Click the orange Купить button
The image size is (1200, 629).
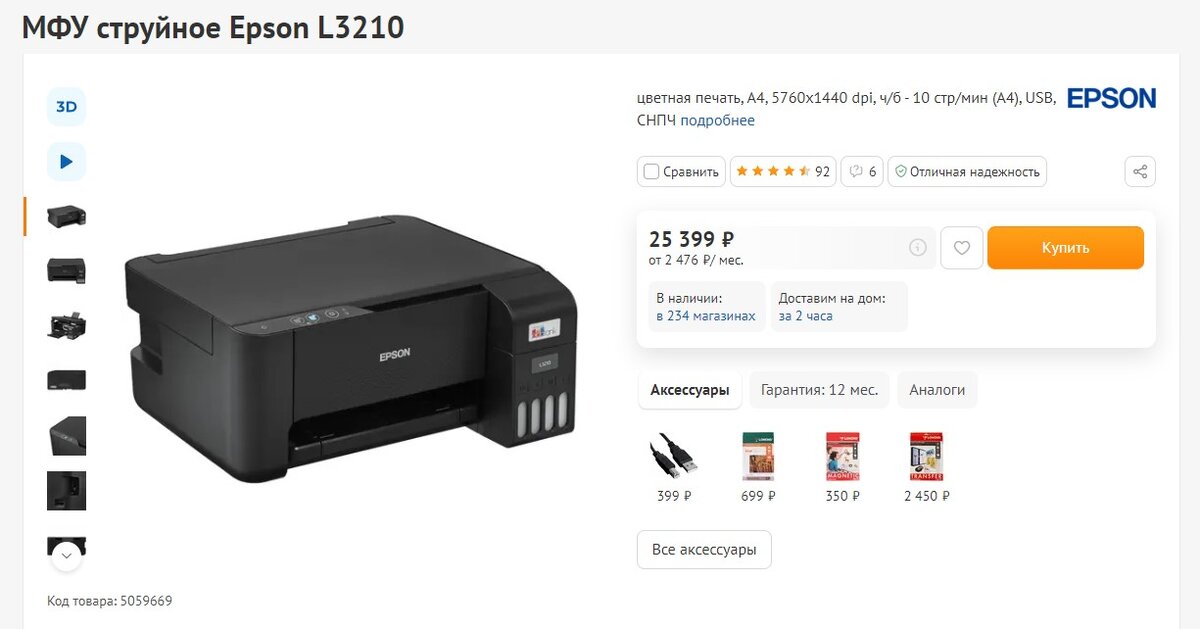(1065, 248)
